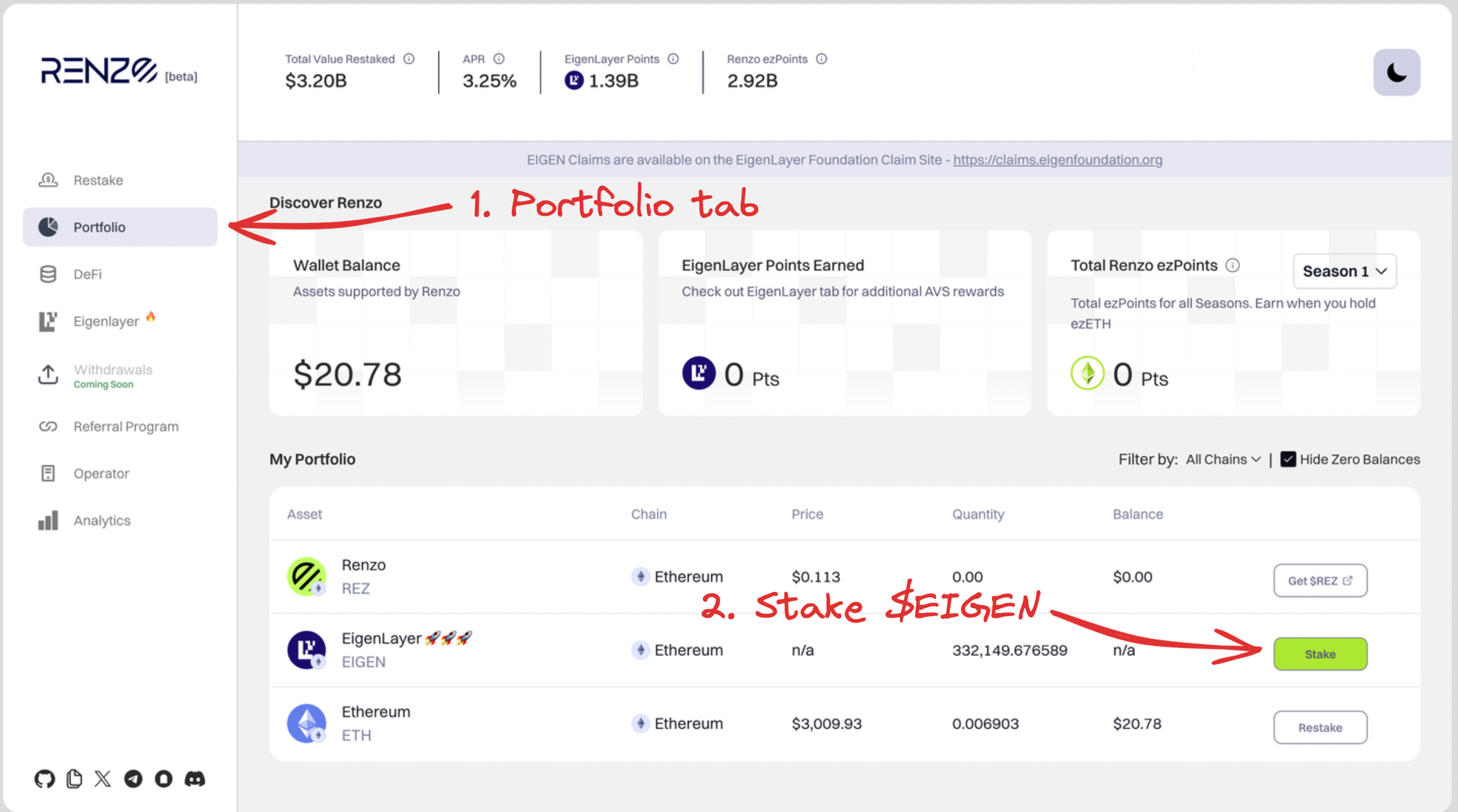Open Eigenlayer section in sidebar
Image resolution: width=1458 pixels, height=812 pixels.
(x=106, y=321)
